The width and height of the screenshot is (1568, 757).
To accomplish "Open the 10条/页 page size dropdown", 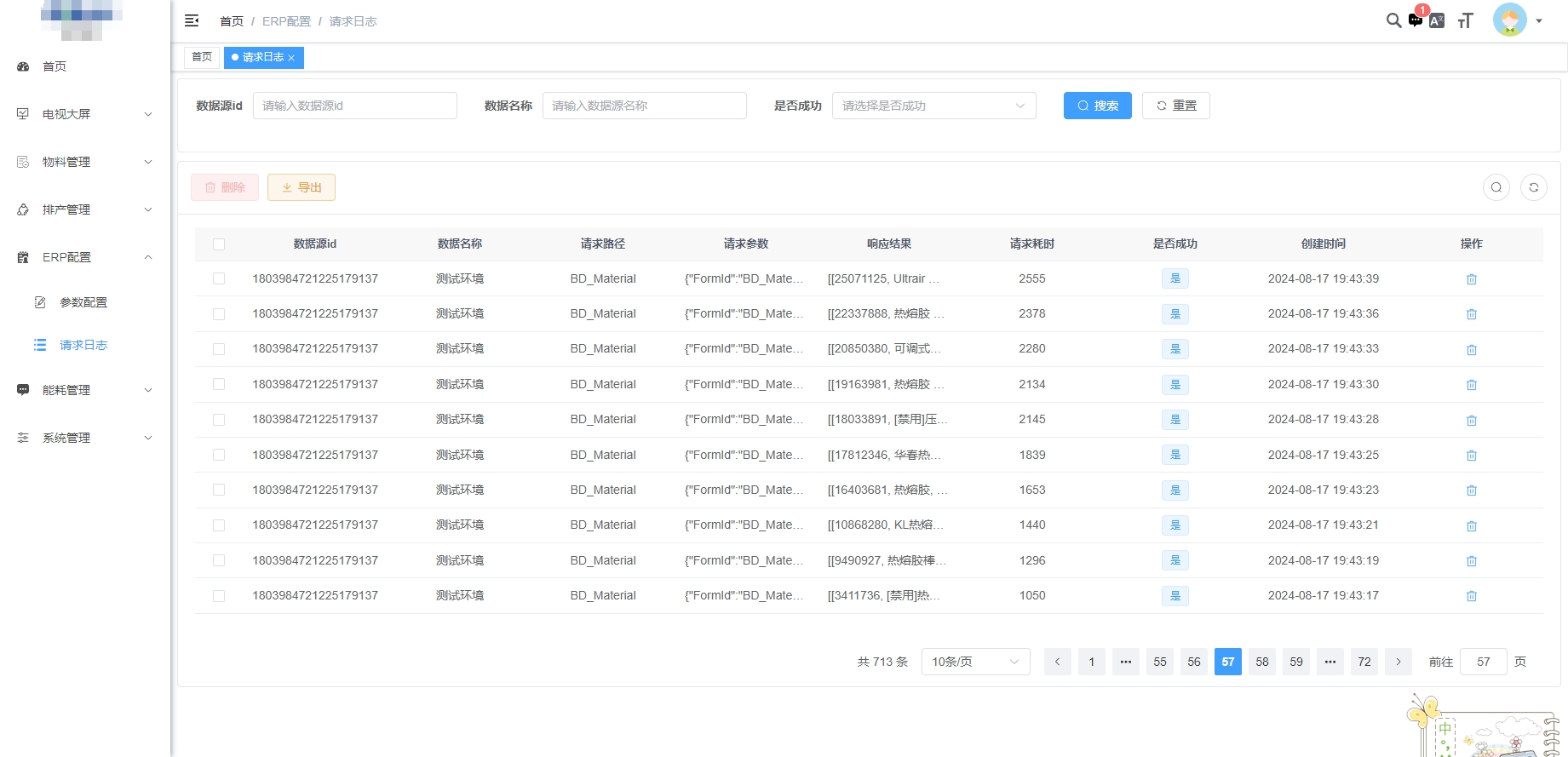I will pos(975,662).
